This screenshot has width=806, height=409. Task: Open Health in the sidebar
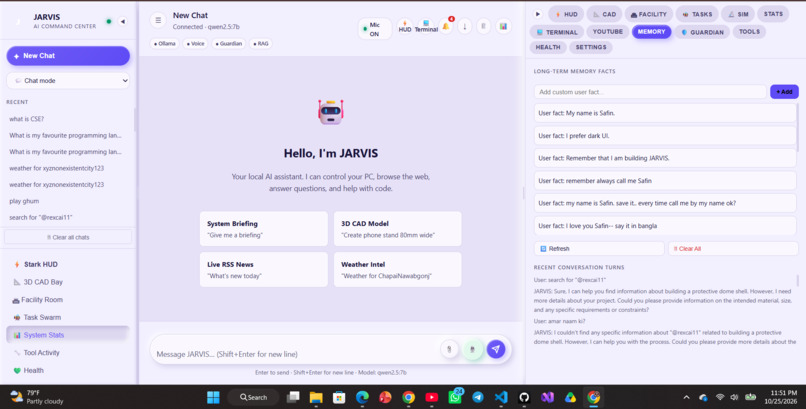click(68, 370)
